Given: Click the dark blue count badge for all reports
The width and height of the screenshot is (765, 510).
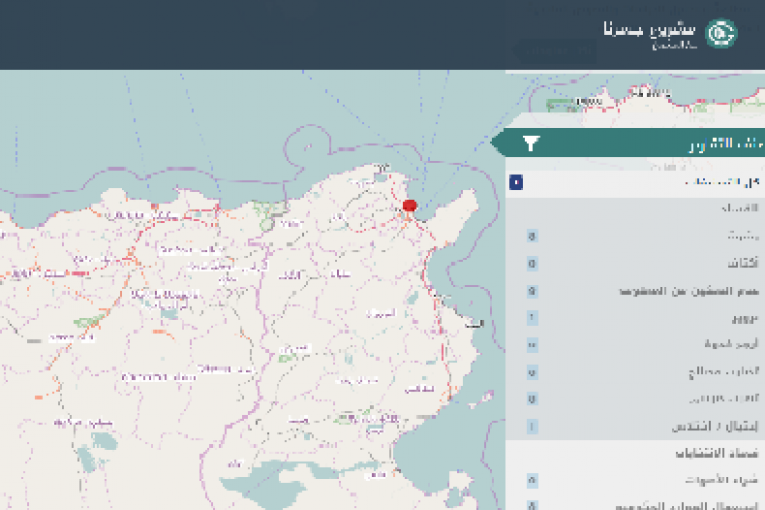Looking at the screenshot, I should pos(516,182).
